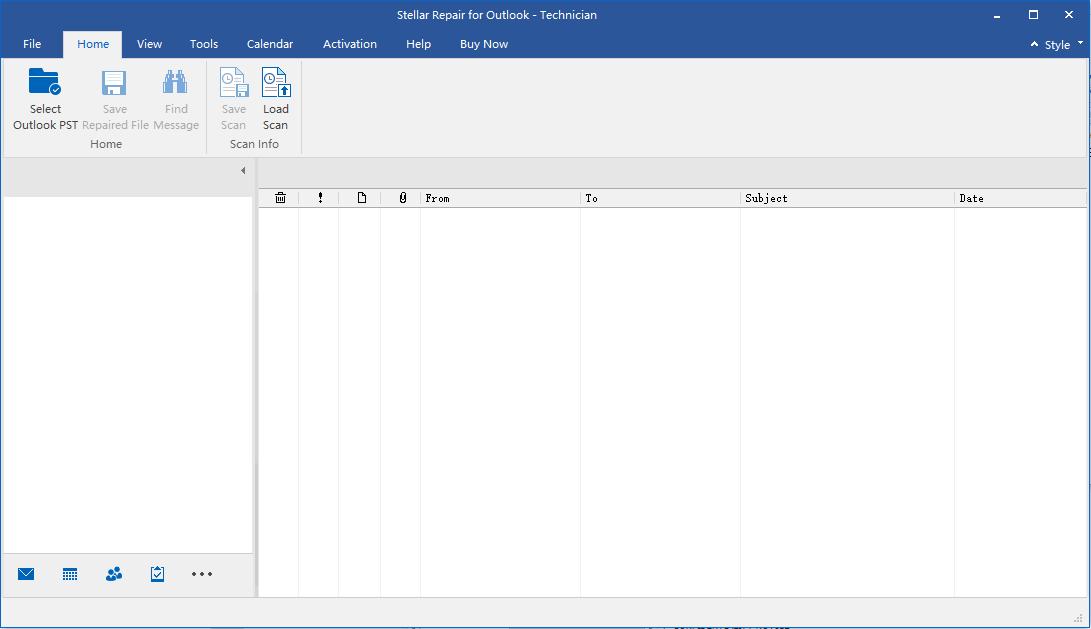Go to the Activation tab
Viewport: 1091px width, 629px height.
pyautogui.click(x=350, y=44)
